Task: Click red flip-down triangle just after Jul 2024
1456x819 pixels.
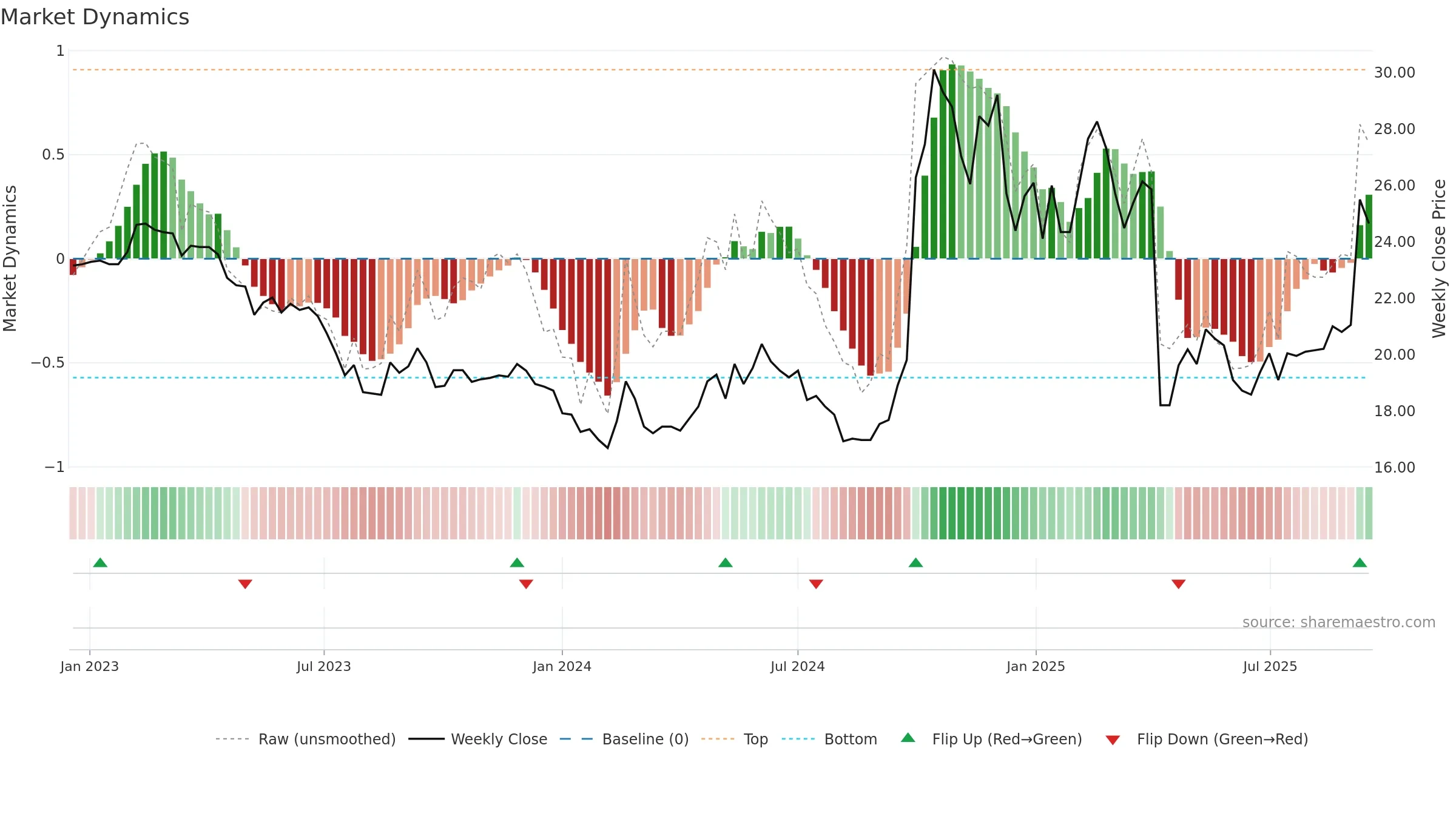Action: (x=816, y=584)
